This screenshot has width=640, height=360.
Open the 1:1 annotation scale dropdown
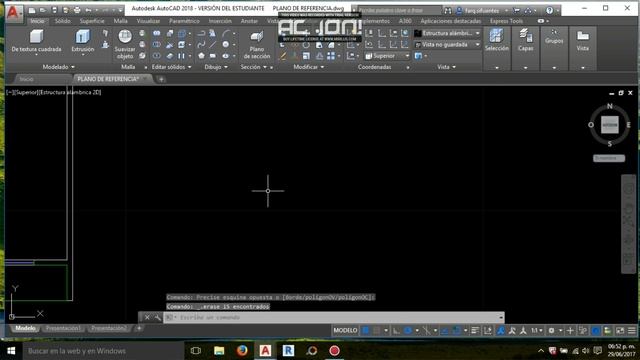click(537, 331)
